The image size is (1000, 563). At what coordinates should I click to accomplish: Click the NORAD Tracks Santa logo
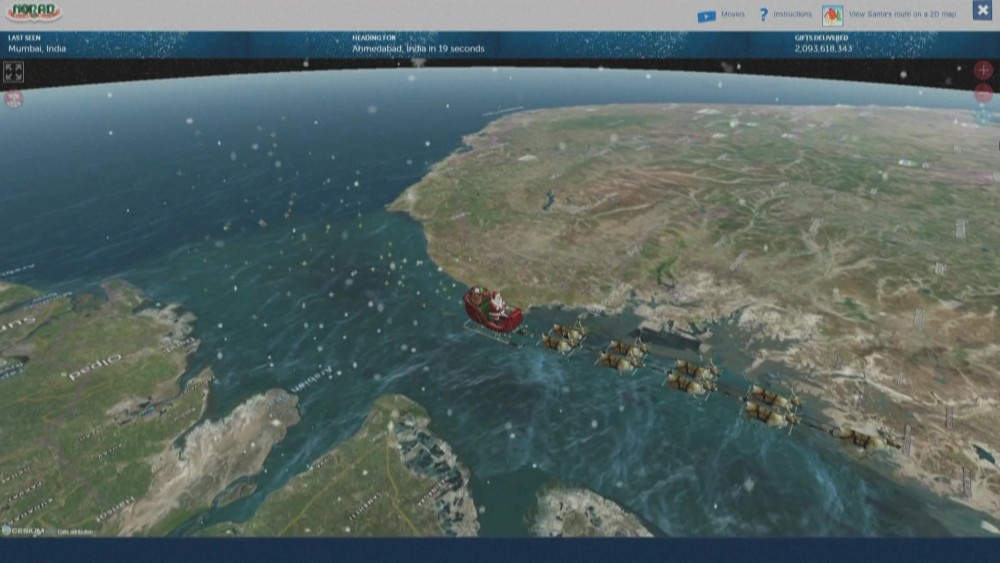click(34, 12)
